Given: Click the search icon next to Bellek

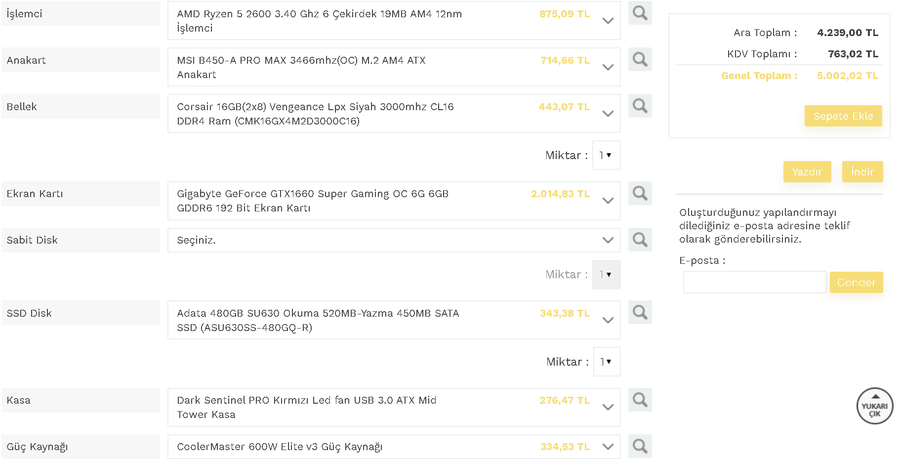Looking at the screenshot, I should coord(640,106).
